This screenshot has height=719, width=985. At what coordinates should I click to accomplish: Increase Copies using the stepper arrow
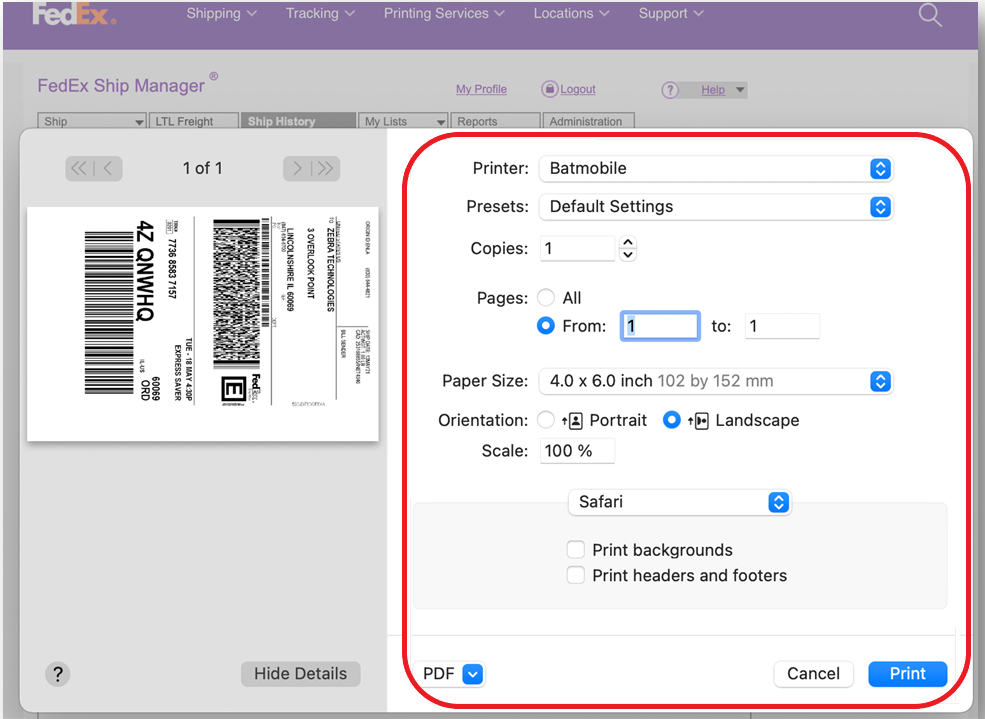pos(628,242)
